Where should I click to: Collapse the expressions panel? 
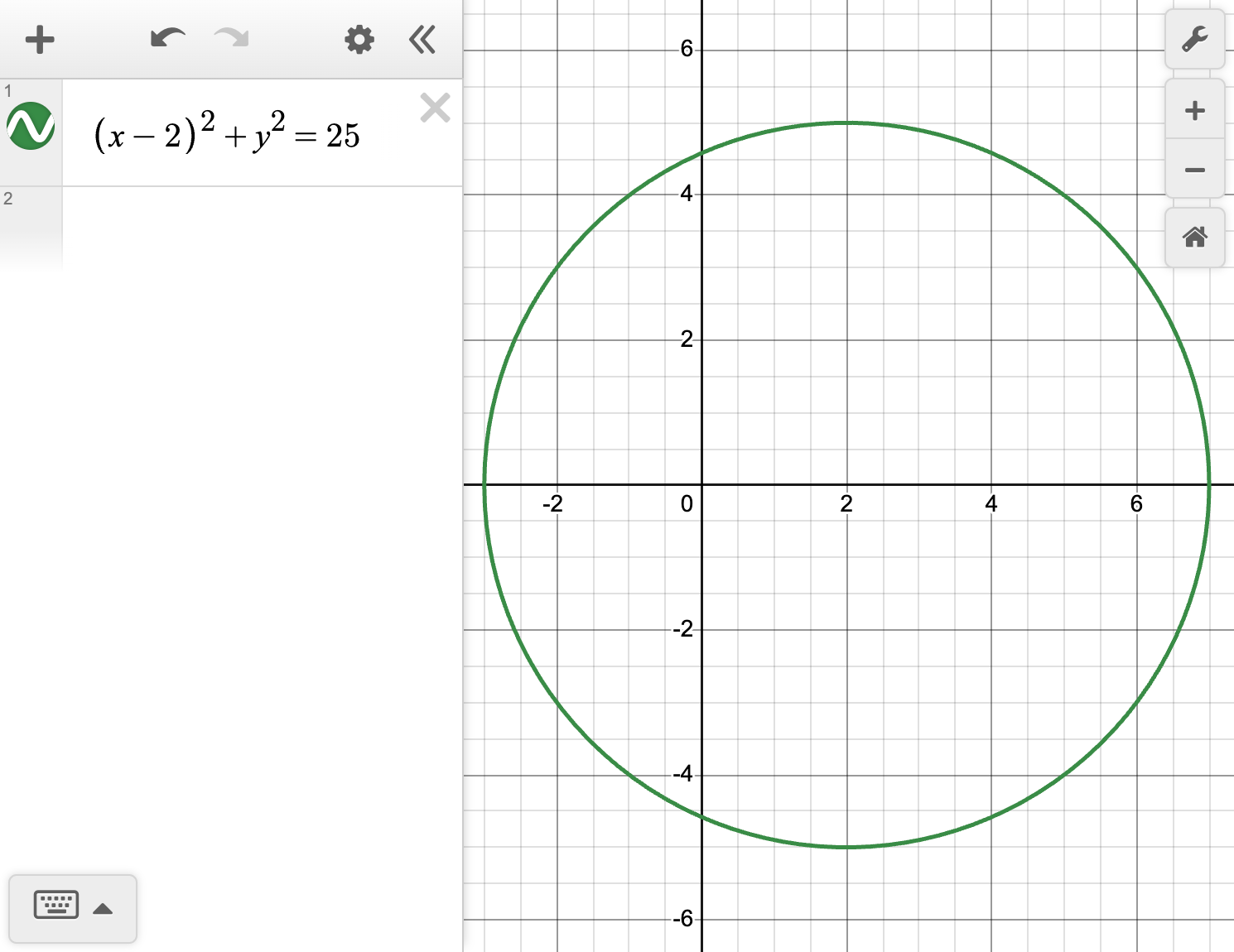coord(422,39)
